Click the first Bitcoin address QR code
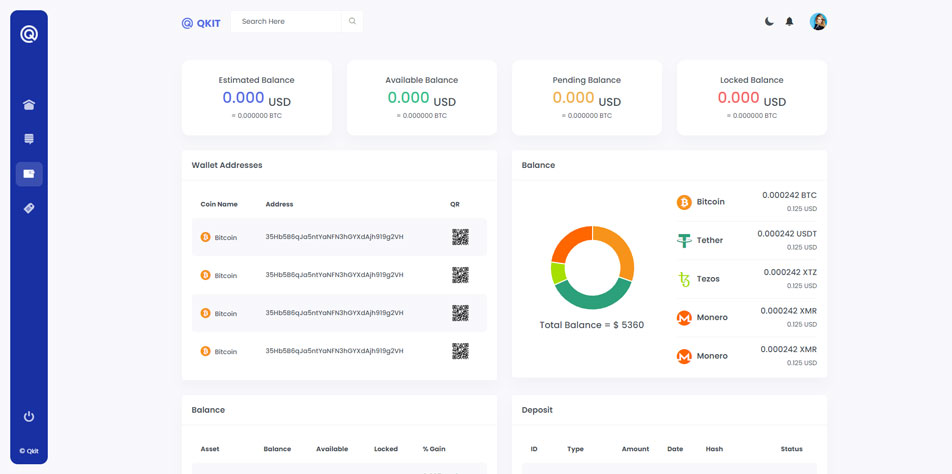 point(460,237)
